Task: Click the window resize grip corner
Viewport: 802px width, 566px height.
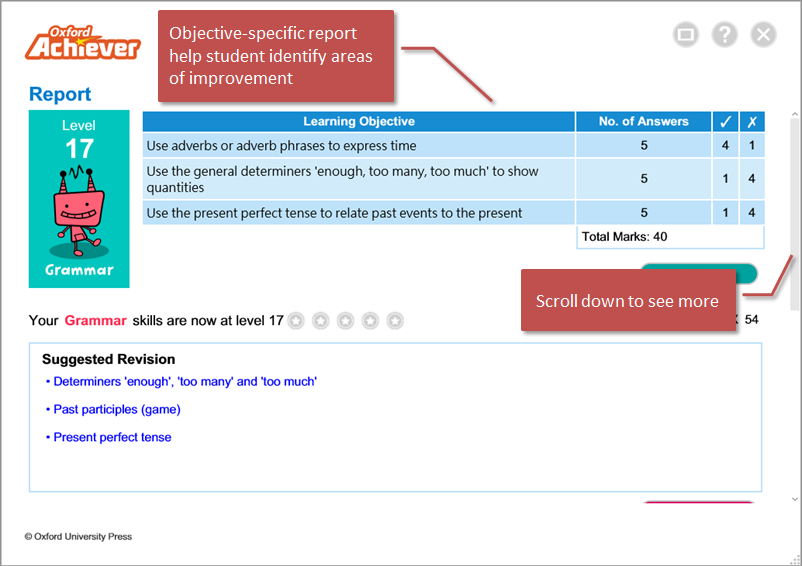Action: (795, 559)
